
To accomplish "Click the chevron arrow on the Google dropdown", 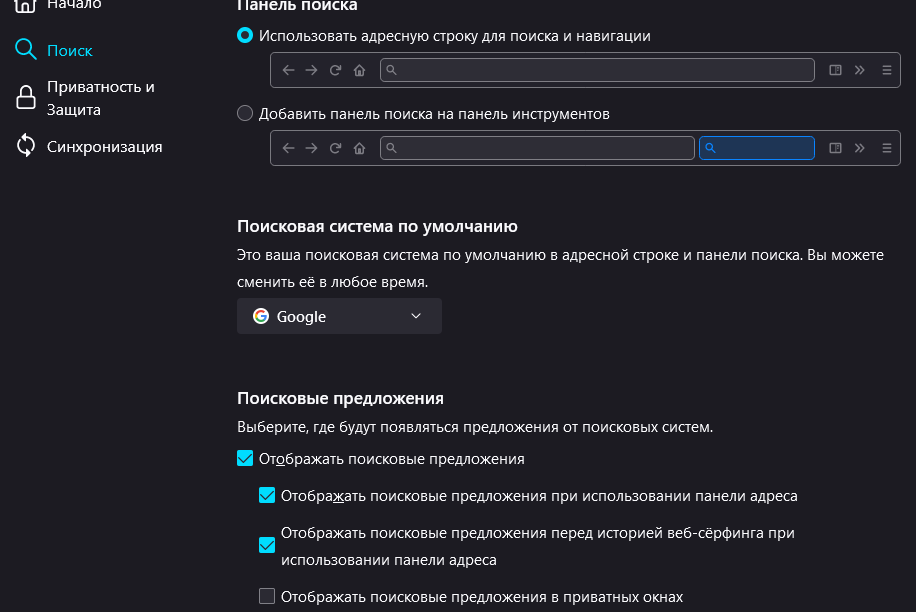I will (x=417, y=316).
